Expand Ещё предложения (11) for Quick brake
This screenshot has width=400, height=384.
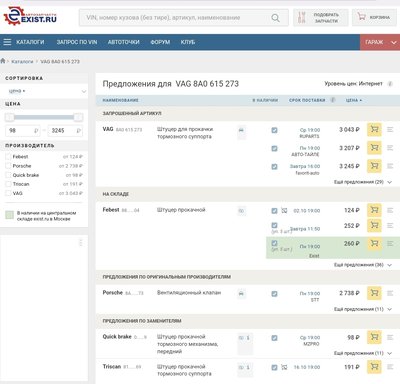[x=363, y=353]
